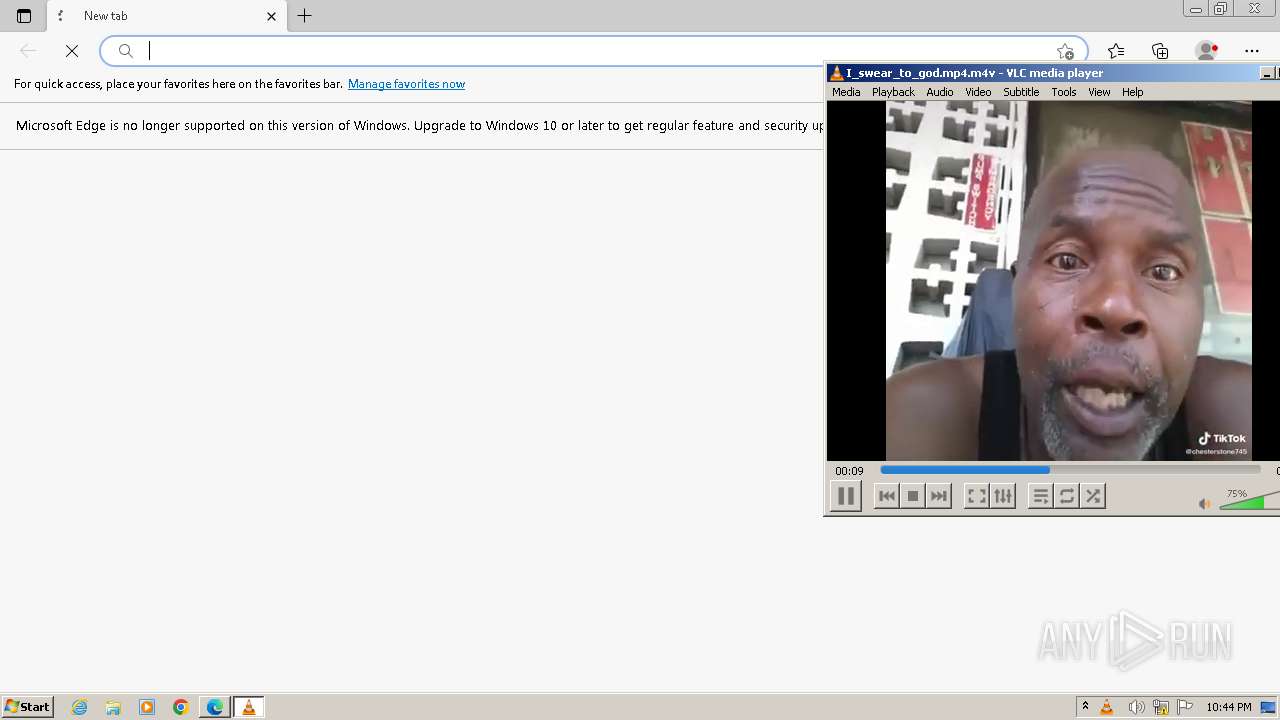
Task: Toggle the VLC playlist view
Action: pos(1040,496)
